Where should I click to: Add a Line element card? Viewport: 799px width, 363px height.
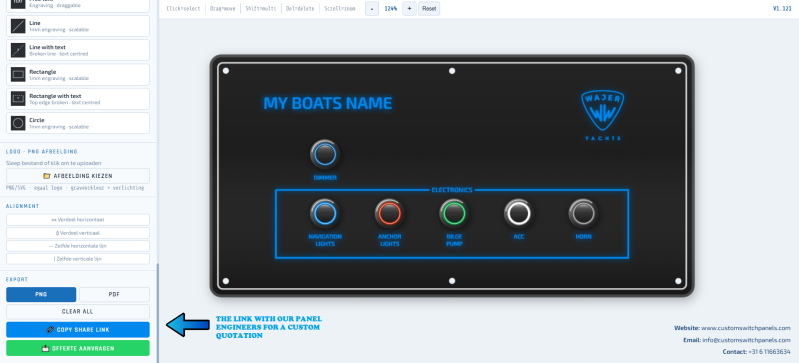click(x=78, y=26)
